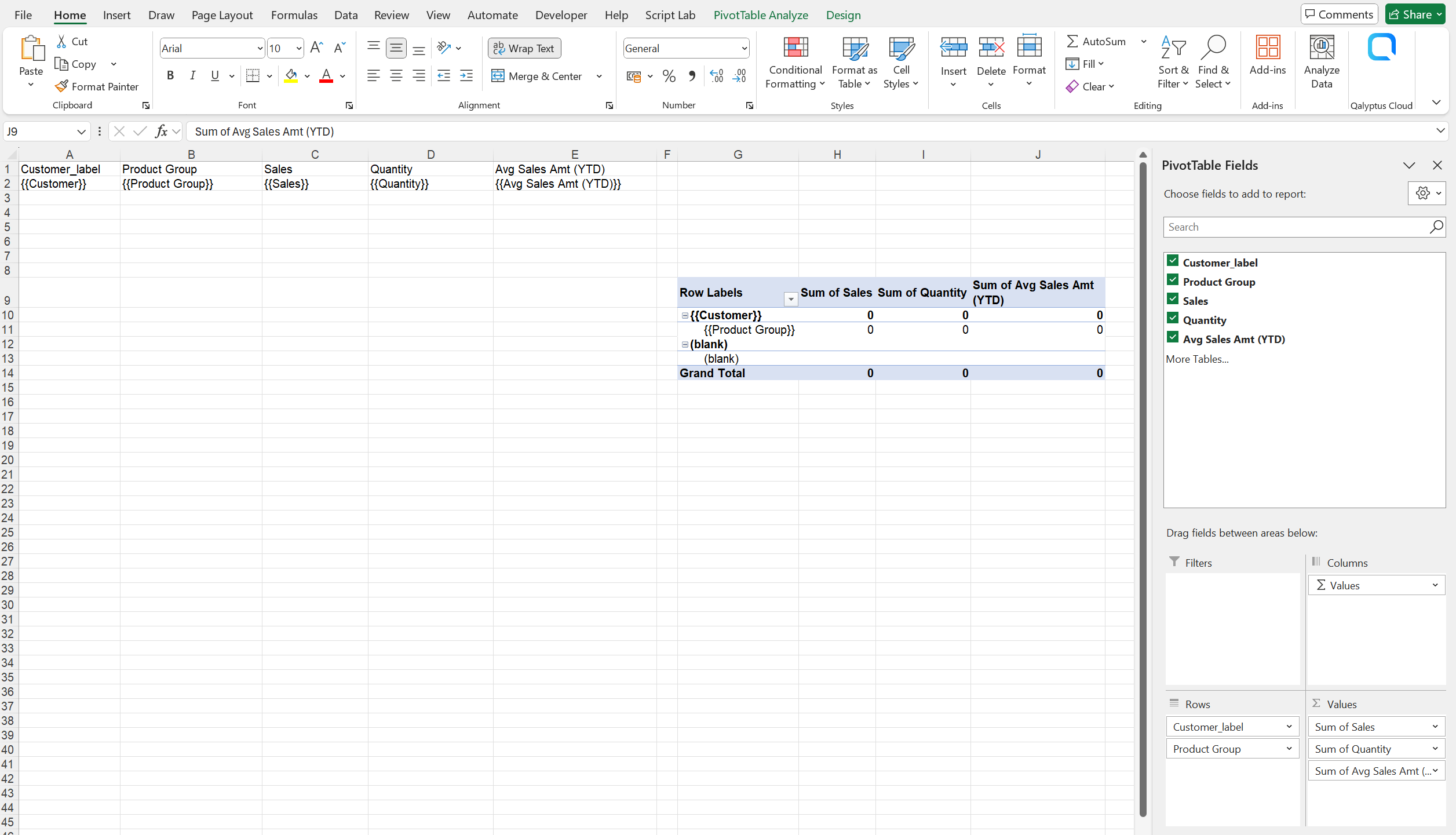Open the Comments panel
Viewport: 1456px width, 835px height.
pos(1338,13)
